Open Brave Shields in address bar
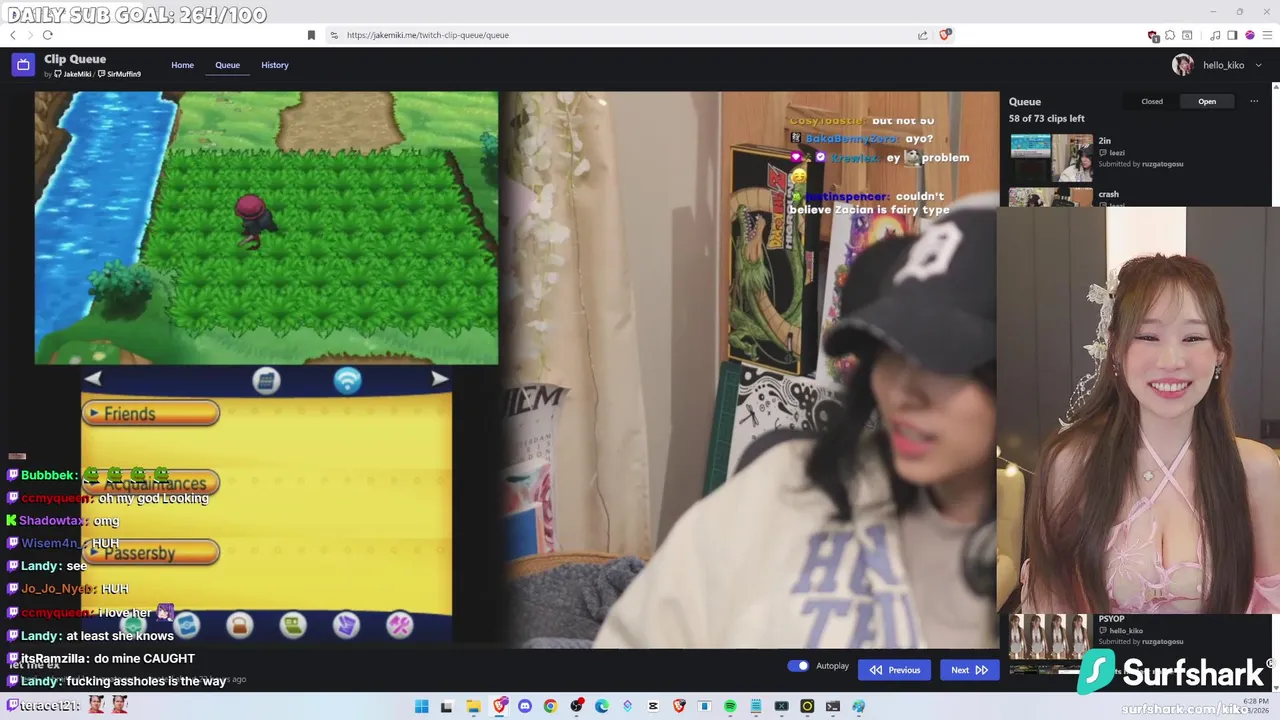This screenshot has height=720, width=1280. click(945, 35)
